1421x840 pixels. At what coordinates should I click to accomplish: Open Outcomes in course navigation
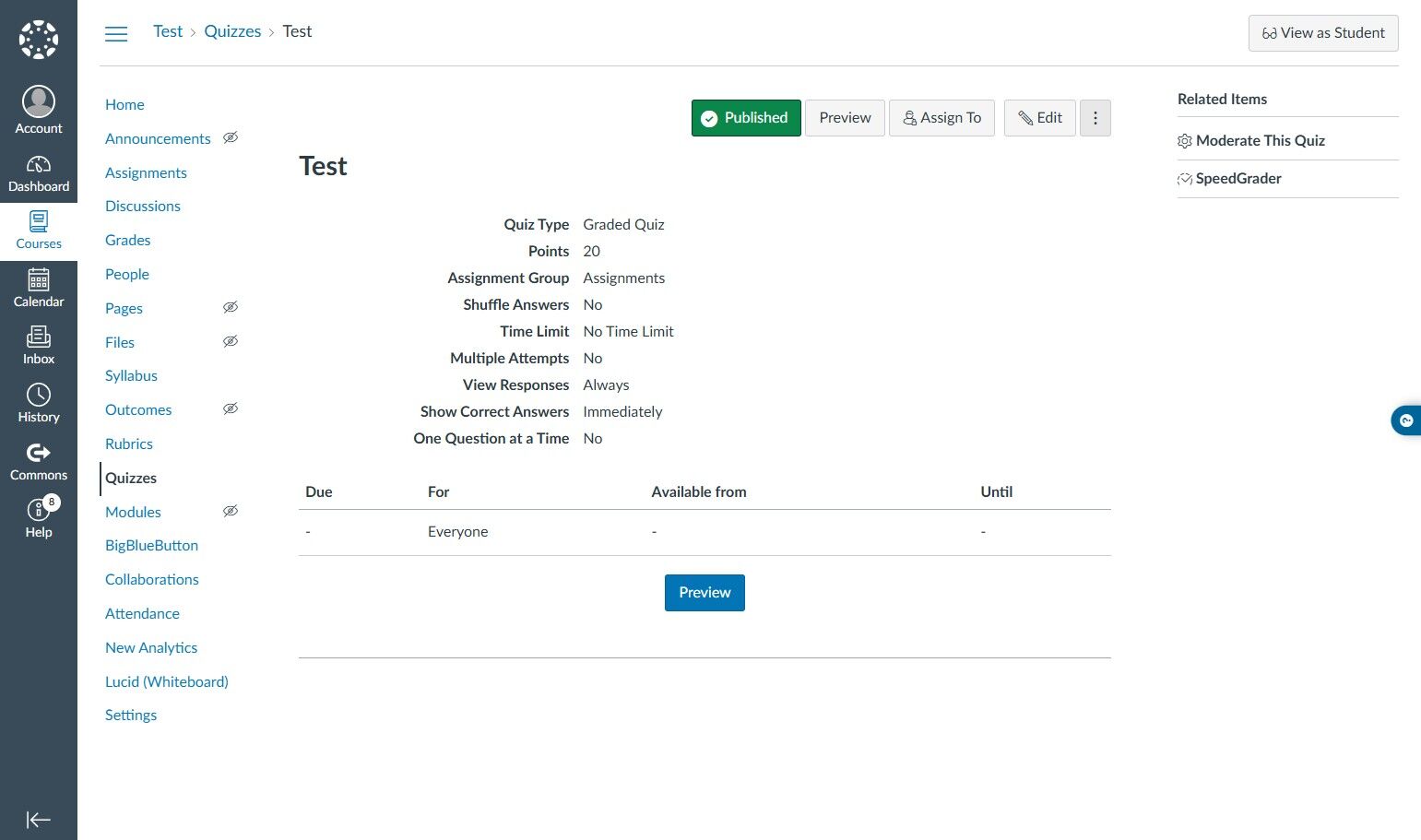click(x=138, y=409)
